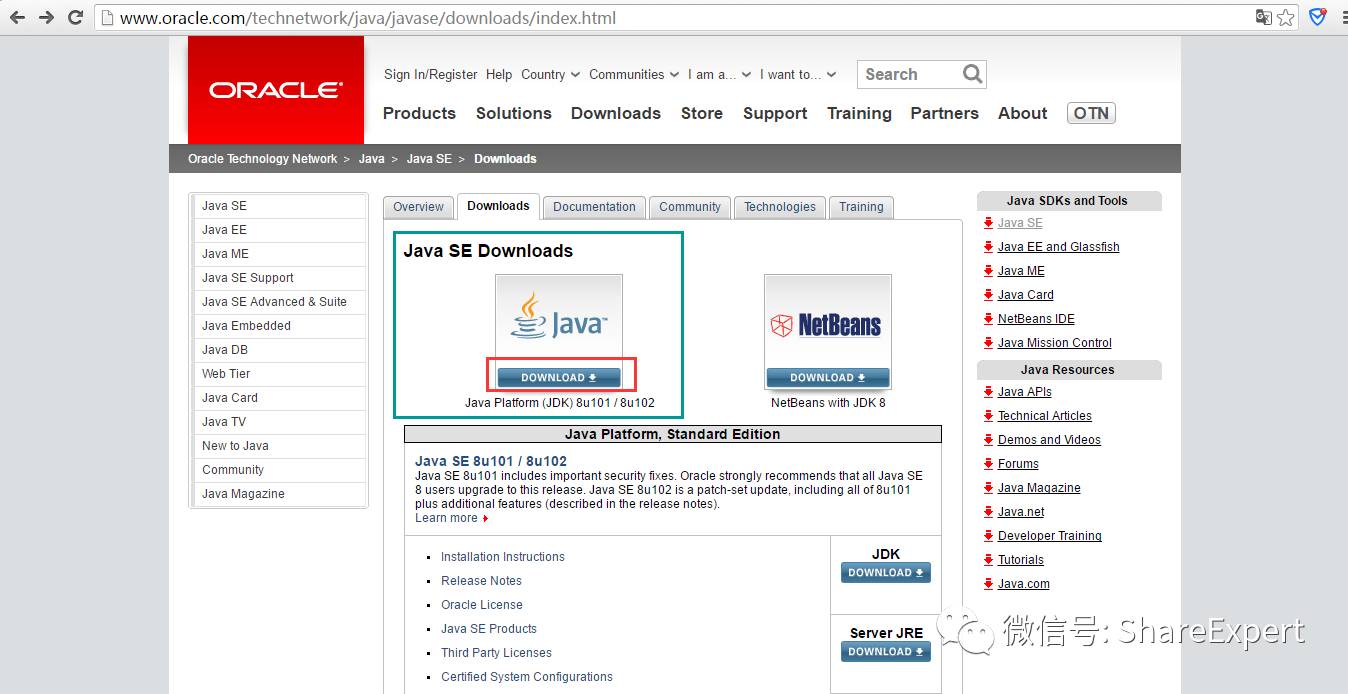This screenshot has width=1348, height=694.
Task: Click the browser forward arrow
Action: pyautogui.click(x=46, y=18)
